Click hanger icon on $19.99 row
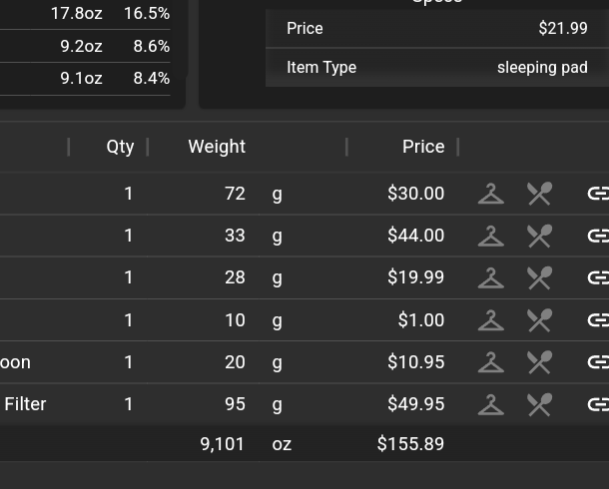Viewport: 609px width, 489px height. point(491,278)
